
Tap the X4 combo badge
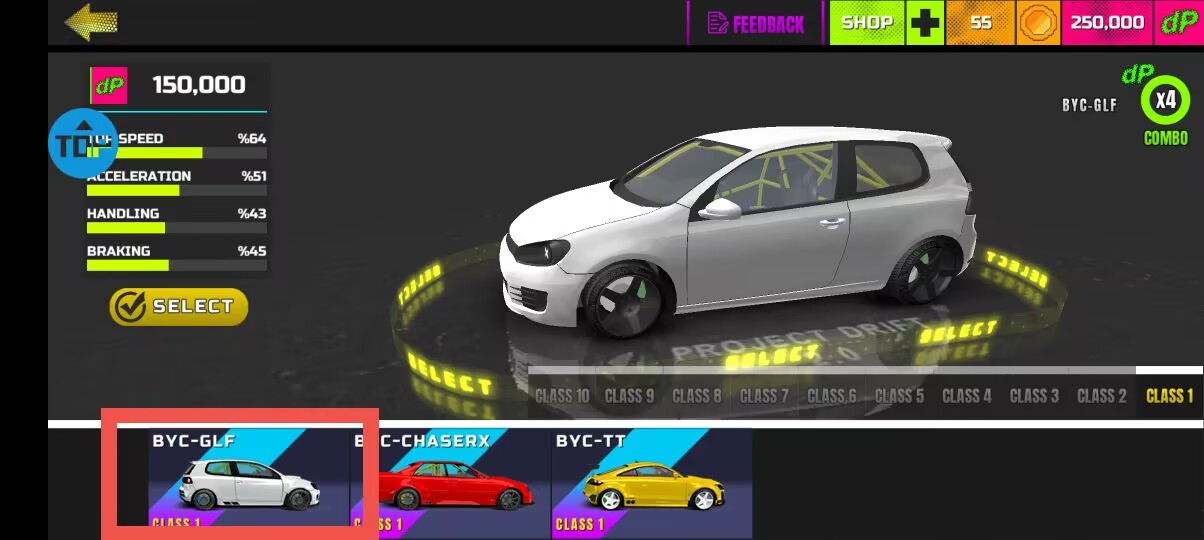(x=1165, y=100)
